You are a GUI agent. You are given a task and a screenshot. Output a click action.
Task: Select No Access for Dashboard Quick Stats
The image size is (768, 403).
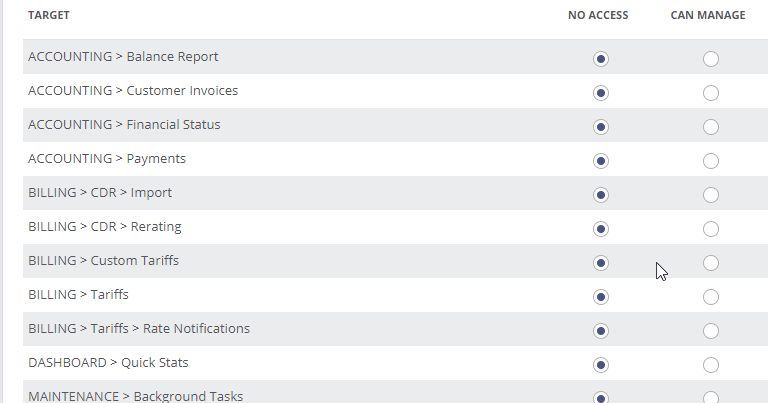(x=600, y=365)
